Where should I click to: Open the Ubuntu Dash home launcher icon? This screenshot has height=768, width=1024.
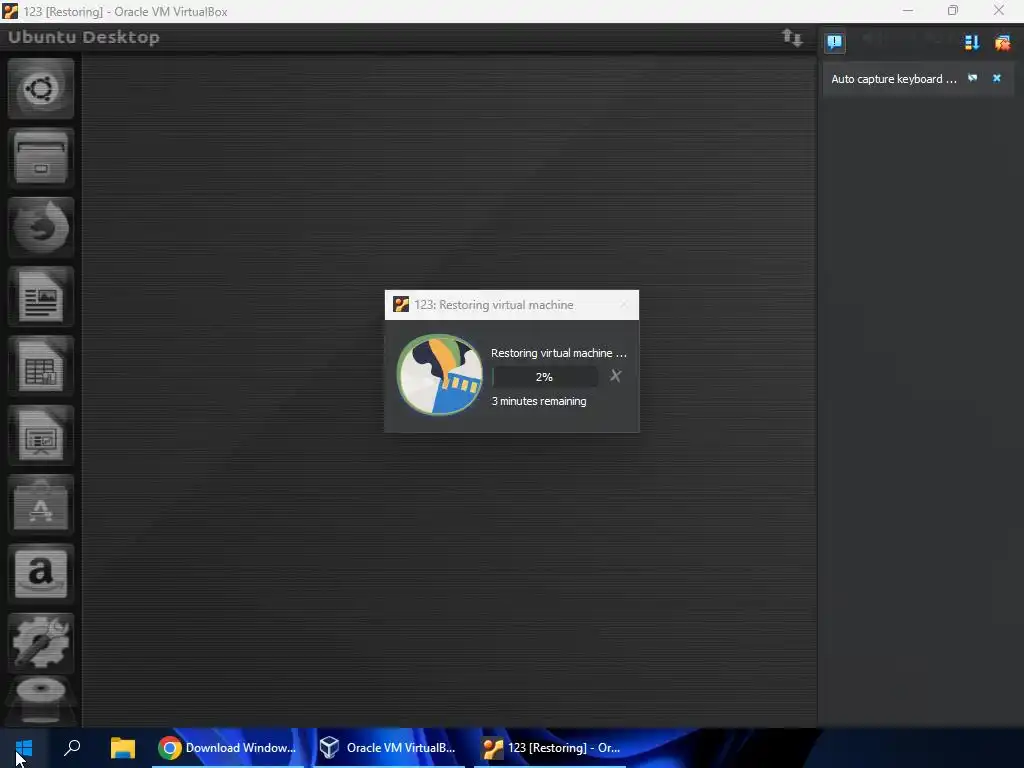point(40,88)
